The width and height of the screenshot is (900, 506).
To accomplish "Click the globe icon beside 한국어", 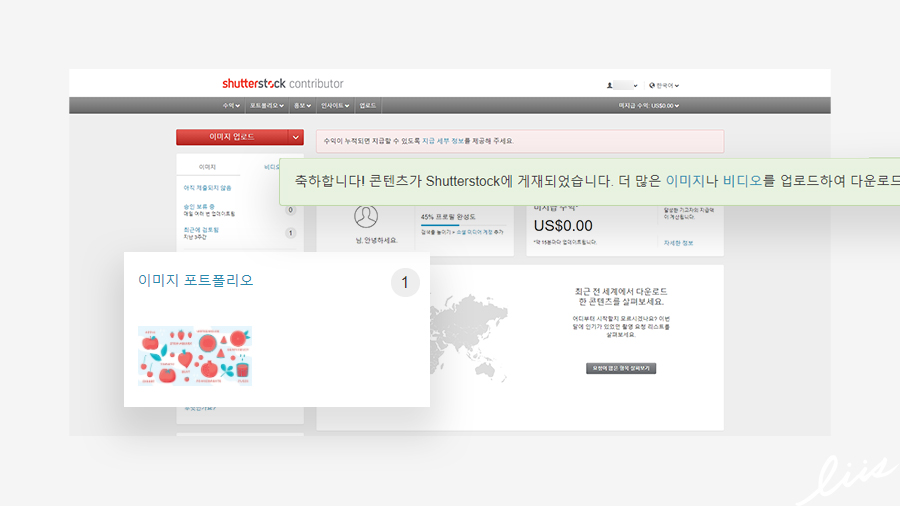I will tap(652, 85).
